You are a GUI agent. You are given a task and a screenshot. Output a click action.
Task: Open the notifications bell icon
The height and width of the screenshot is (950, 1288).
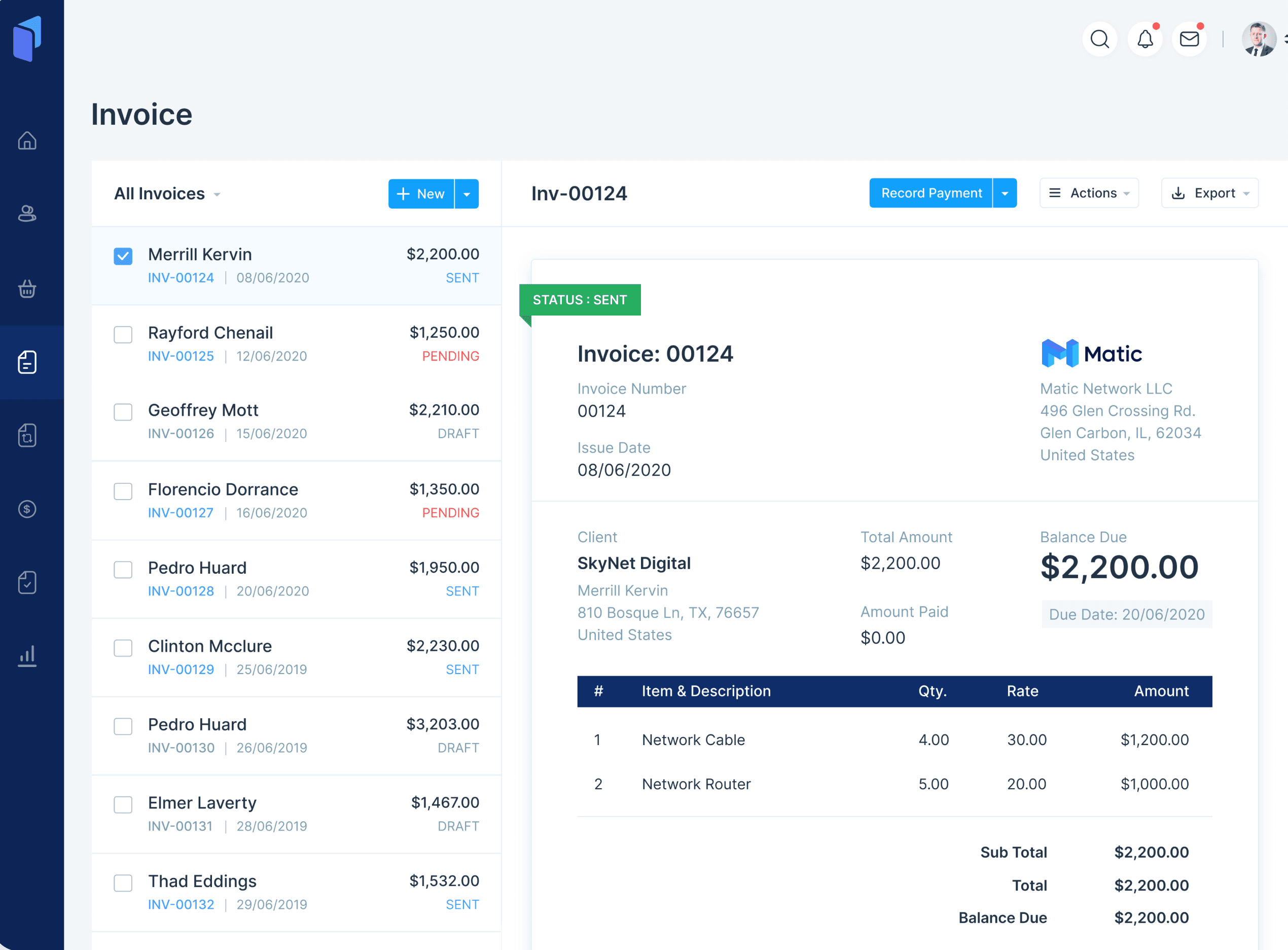coord(1145,39)
